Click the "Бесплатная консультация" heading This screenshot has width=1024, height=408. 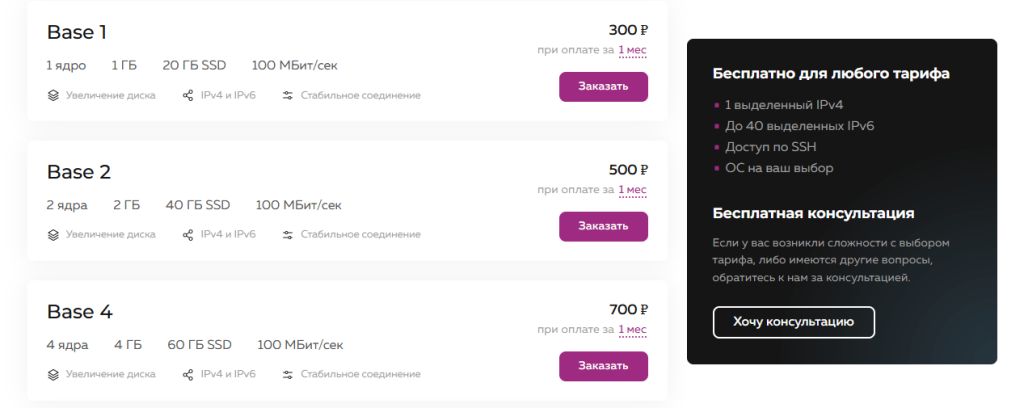pos(813,213)
